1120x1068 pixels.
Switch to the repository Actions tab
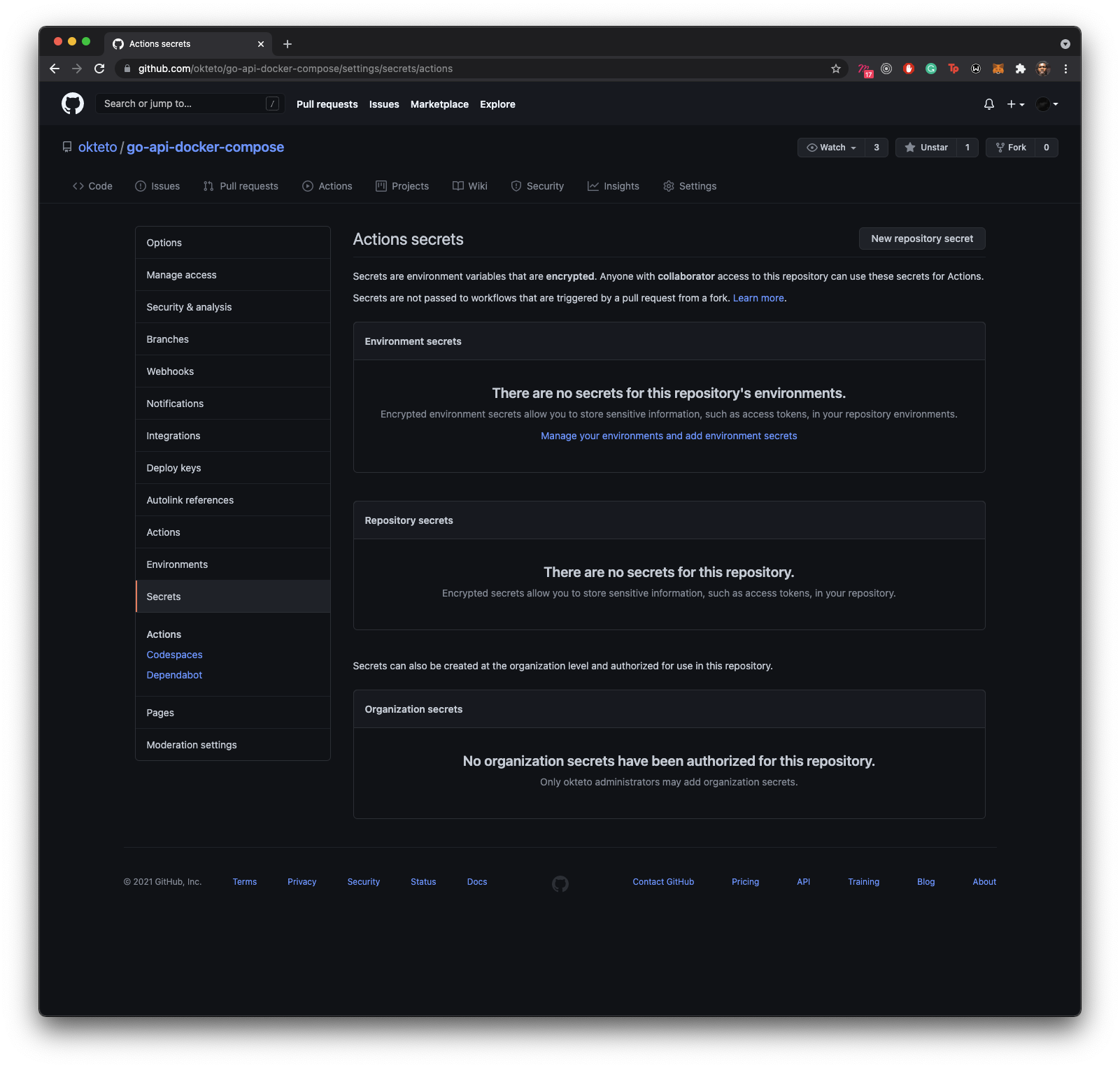point(327,186)
